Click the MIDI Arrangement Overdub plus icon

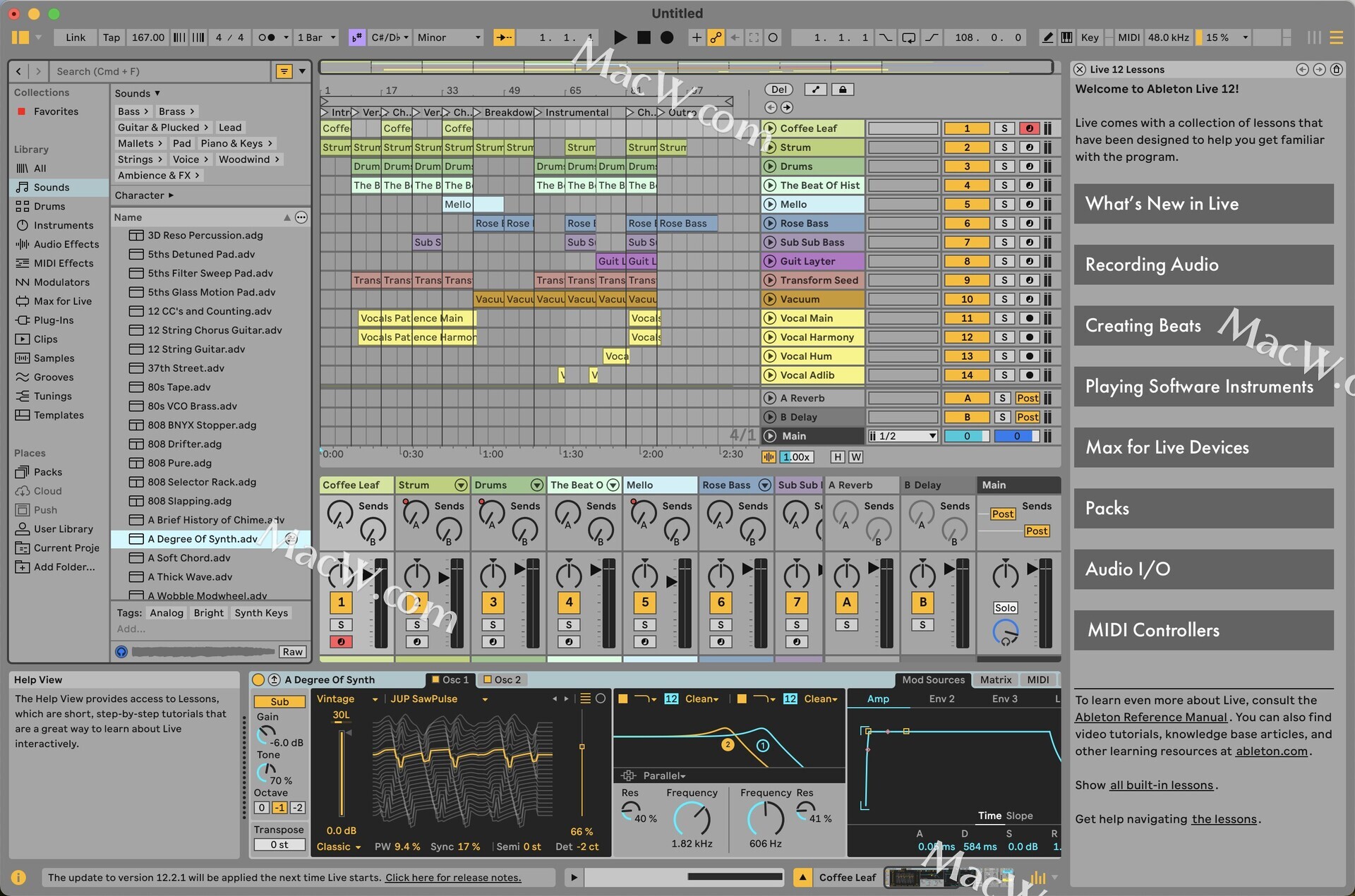[697, 37]
